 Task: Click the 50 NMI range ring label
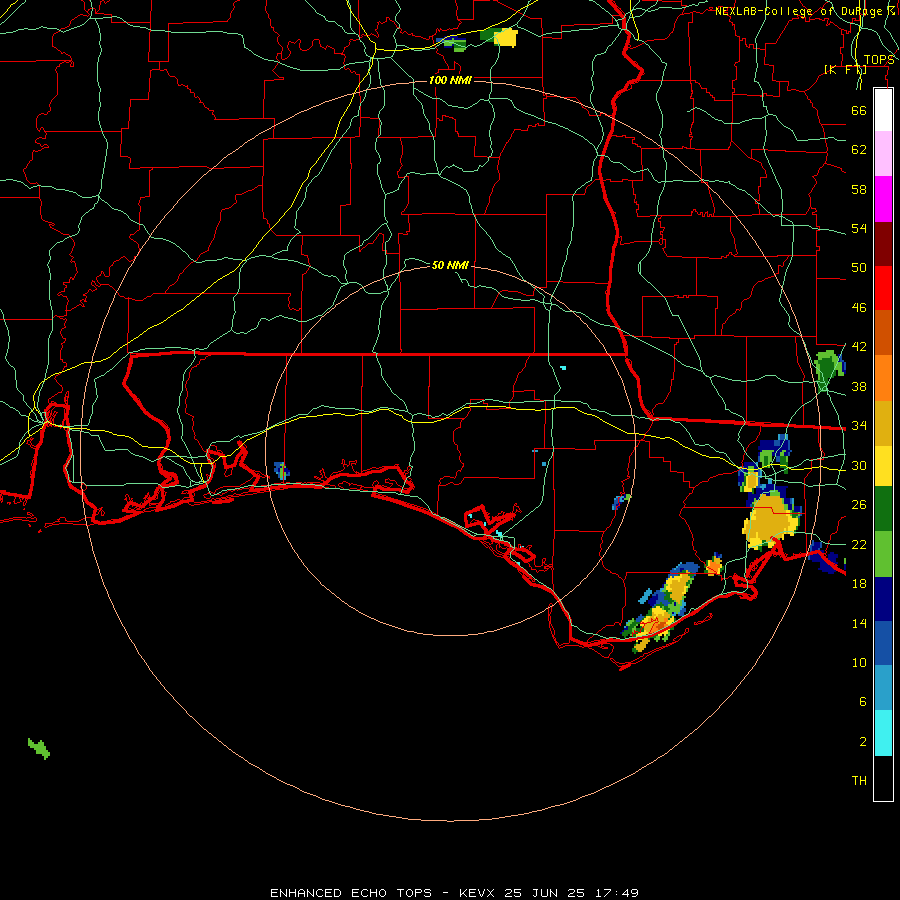tap(450, 265)
